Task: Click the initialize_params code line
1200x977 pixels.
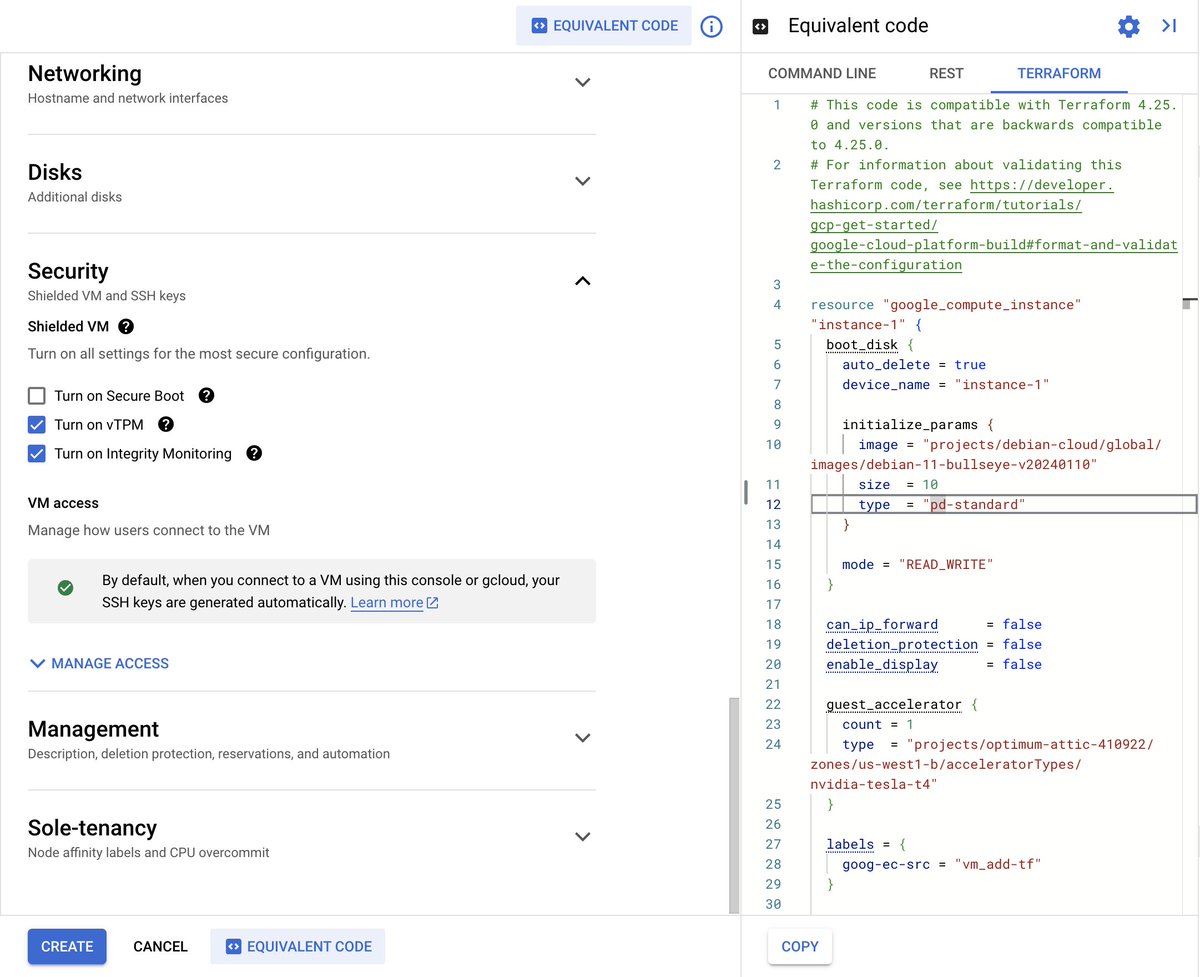Action: point(918,425)
